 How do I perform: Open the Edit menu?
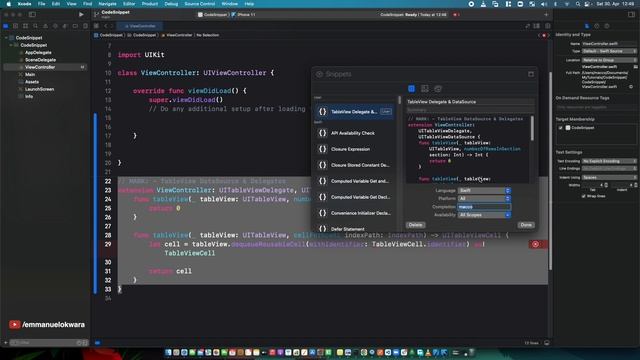point(56,4)
